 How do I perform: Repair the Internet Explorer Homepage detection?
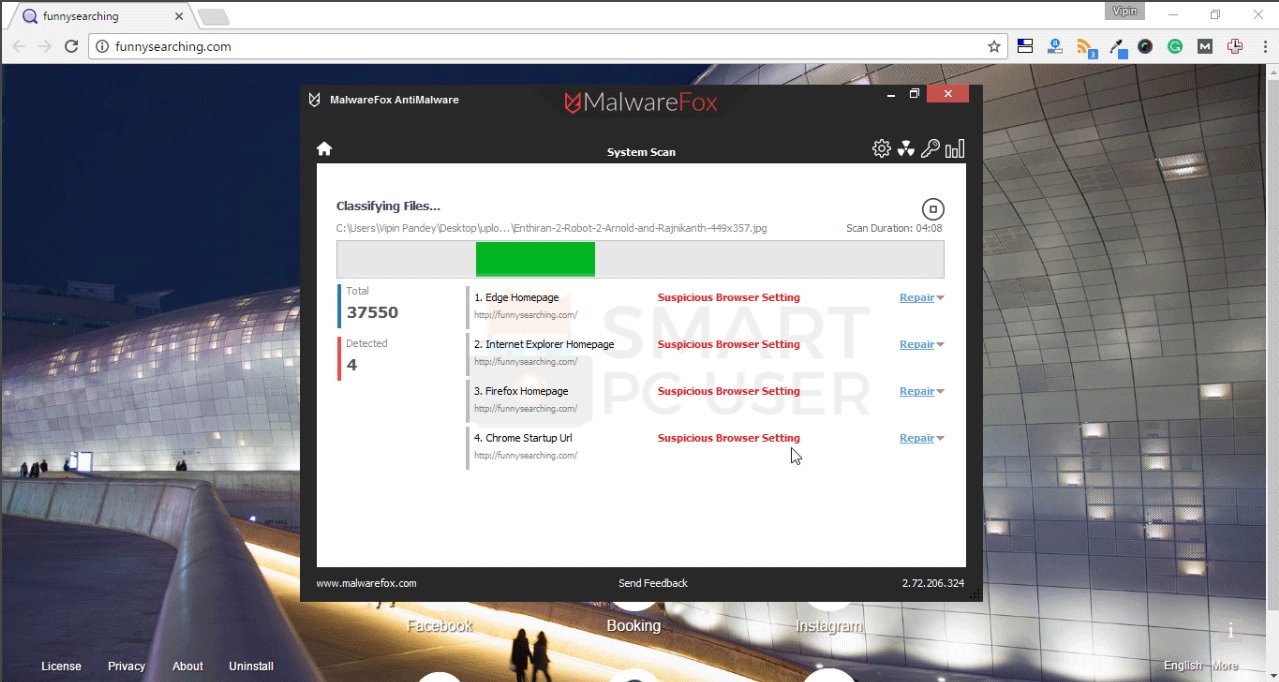(x=917, y=344)
